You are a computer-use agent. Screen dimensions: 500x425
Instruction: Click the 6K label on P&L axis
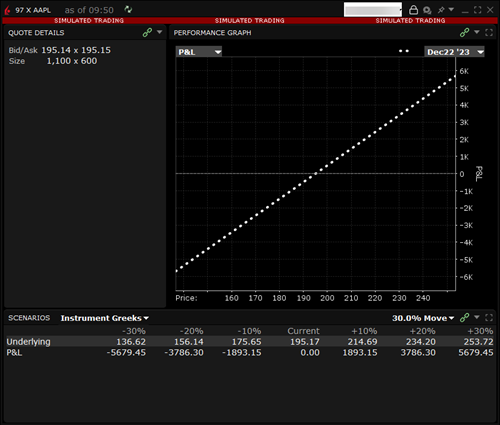coord(464,71)
